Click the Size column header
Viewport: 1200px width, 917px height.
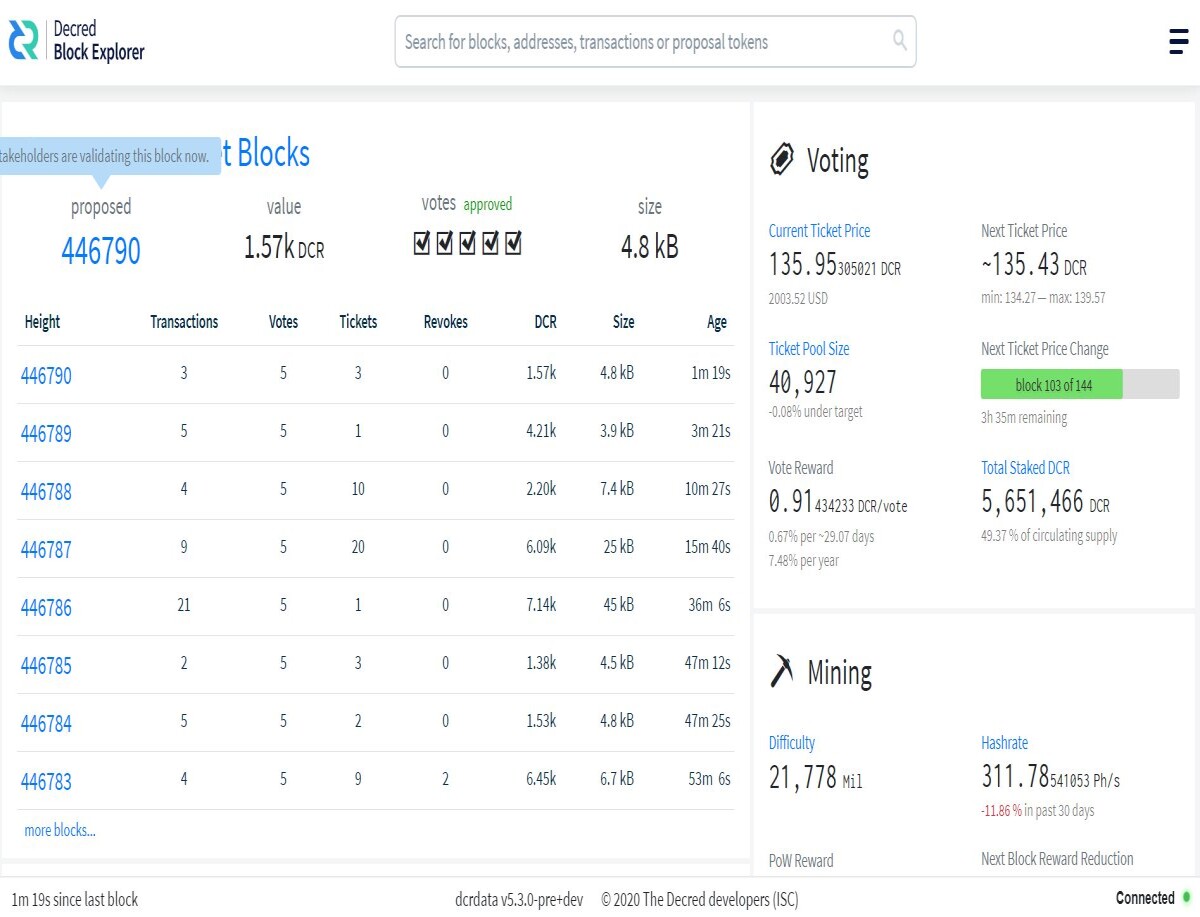(624, 322)
